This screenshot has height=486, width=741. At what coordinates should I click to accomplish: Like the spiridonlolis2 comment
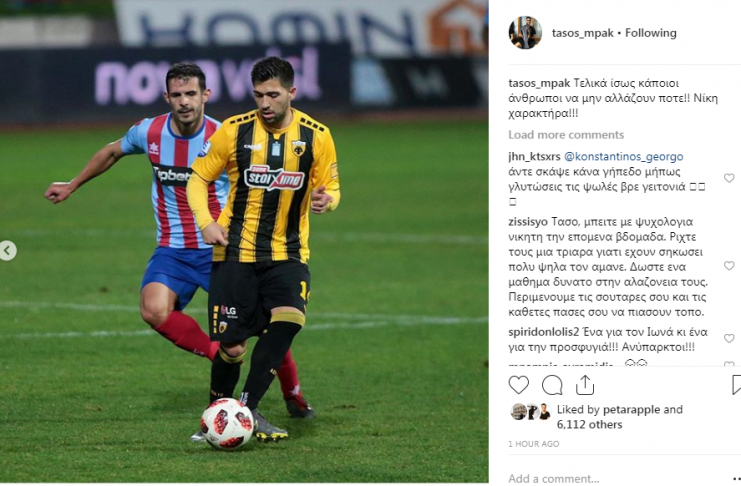pos(729,338)
